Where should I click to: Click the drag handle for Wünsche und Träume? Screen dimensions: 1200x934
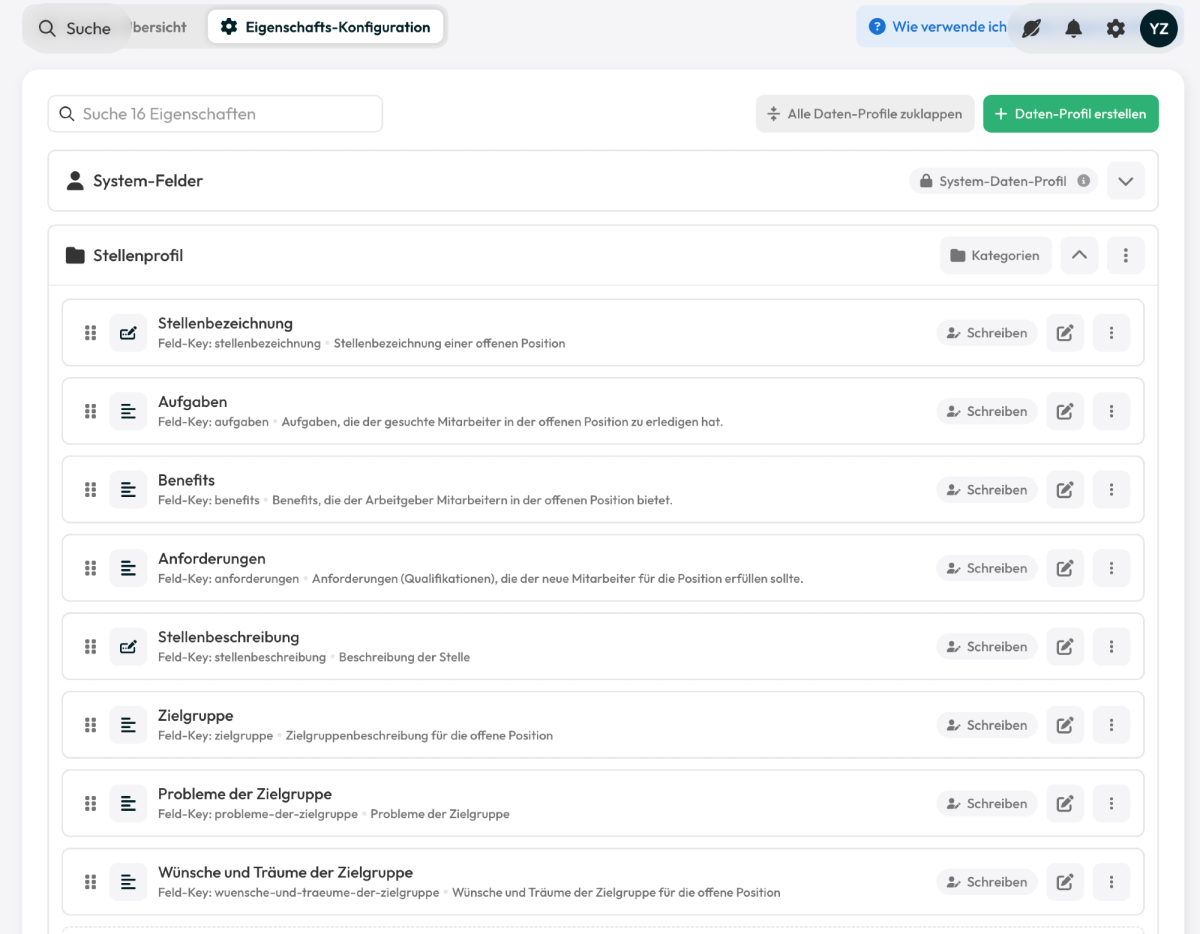(x=90, y=882)
